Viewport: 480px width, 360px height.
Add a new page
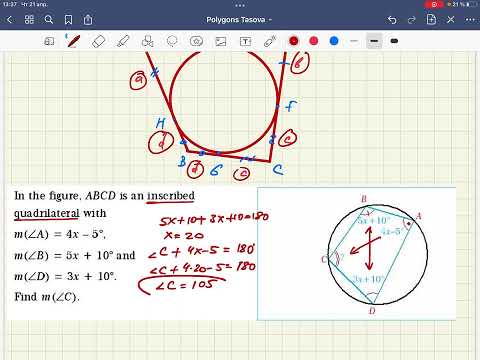(431, 19)
